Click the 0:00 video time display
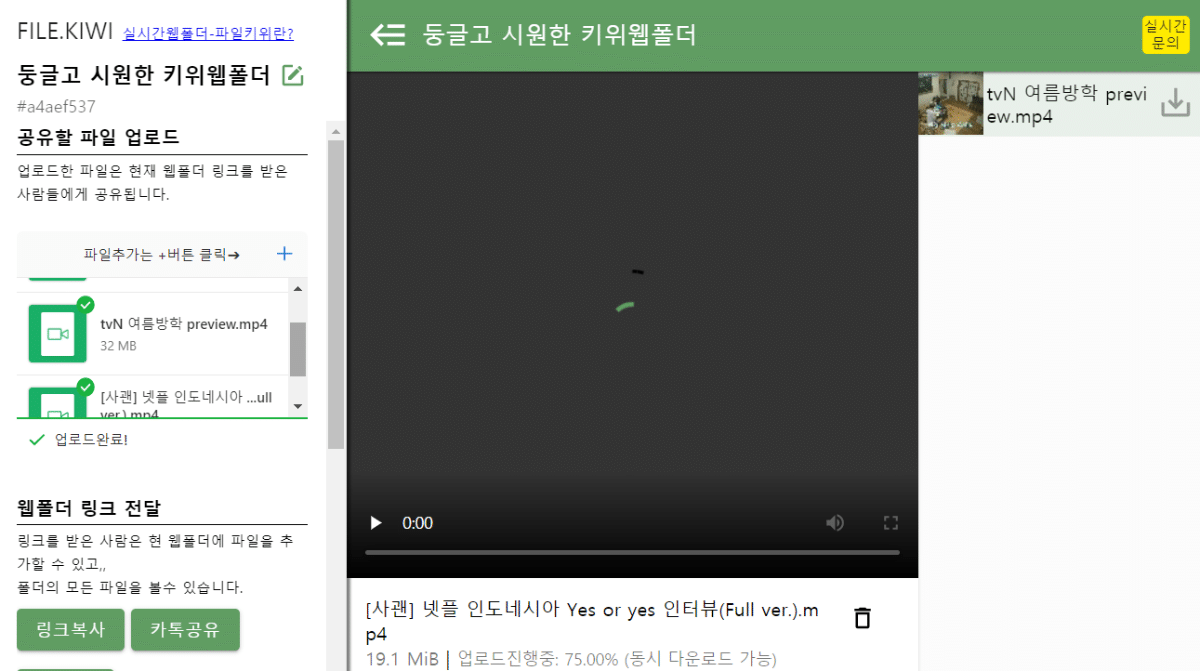 click(x=417, y=523)
